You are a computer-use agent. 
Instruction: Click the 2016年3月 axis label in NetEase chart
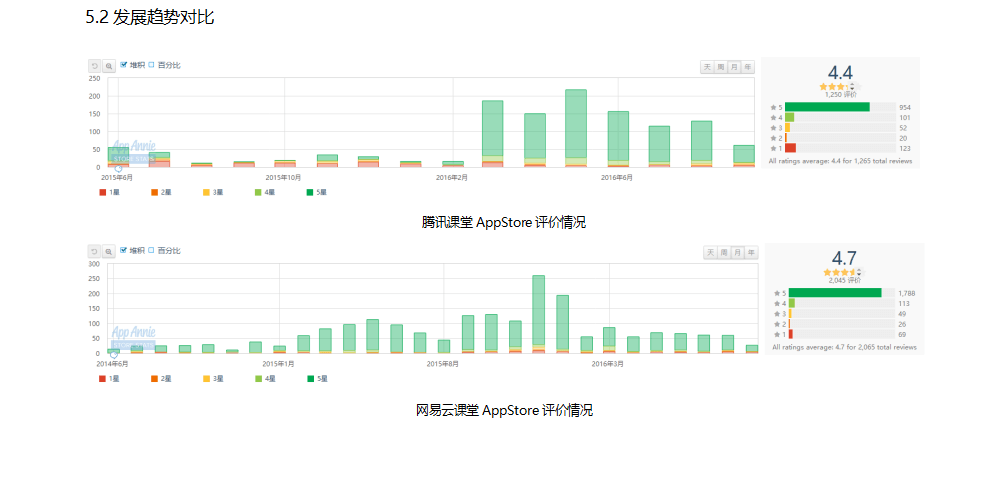click(608, 364)
